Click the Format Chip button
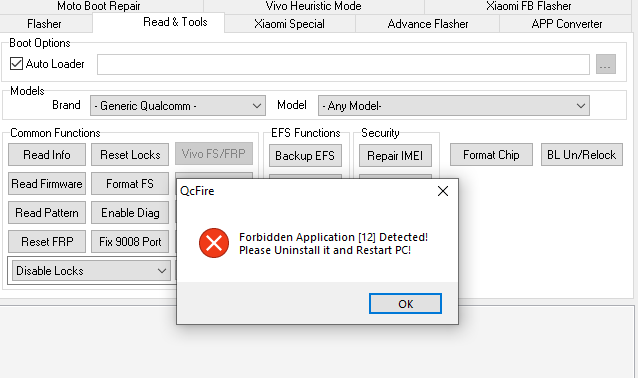 491,155
